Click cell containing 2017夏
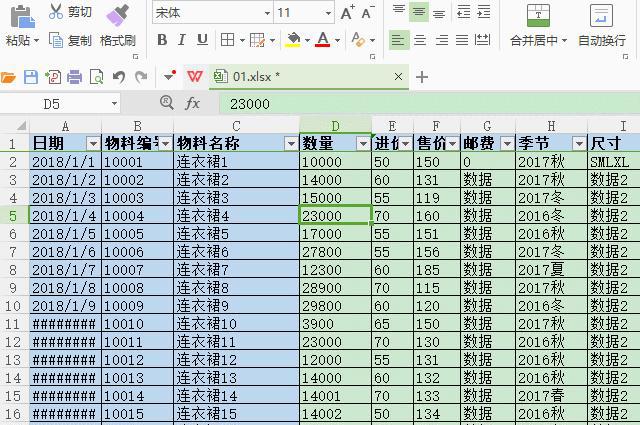 point(551,270)
